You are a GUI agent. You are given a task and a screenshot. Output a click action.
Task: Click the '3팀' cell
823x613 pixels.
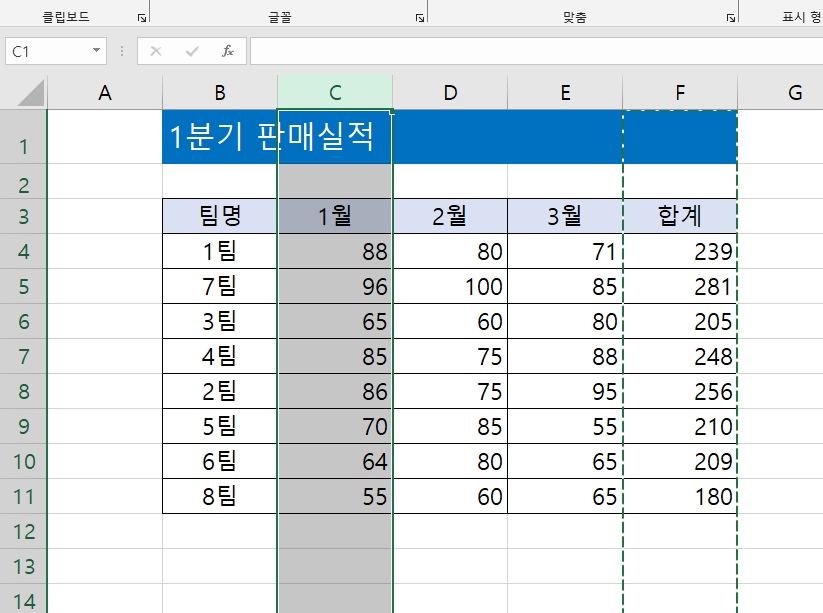220,321
